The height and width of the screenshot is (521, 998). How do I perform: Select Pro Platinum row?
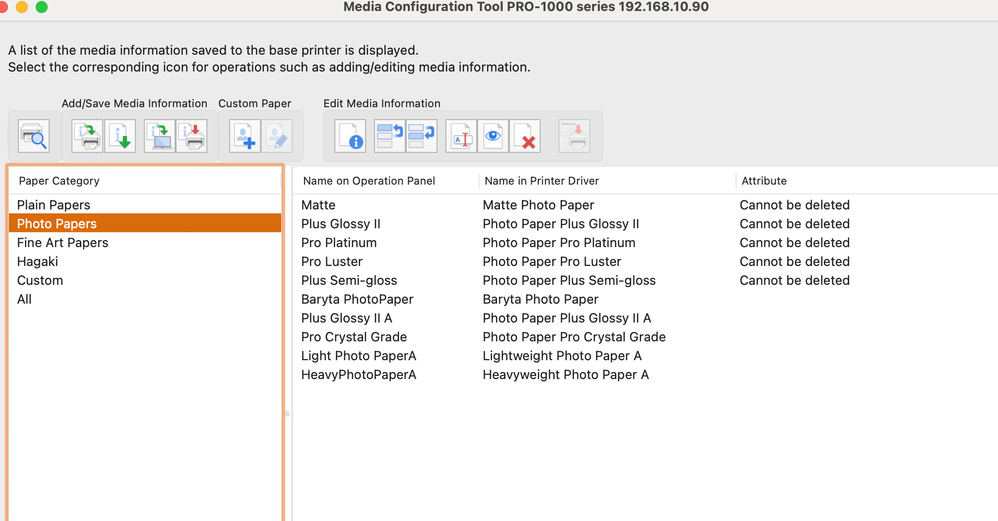click(645, 242)
